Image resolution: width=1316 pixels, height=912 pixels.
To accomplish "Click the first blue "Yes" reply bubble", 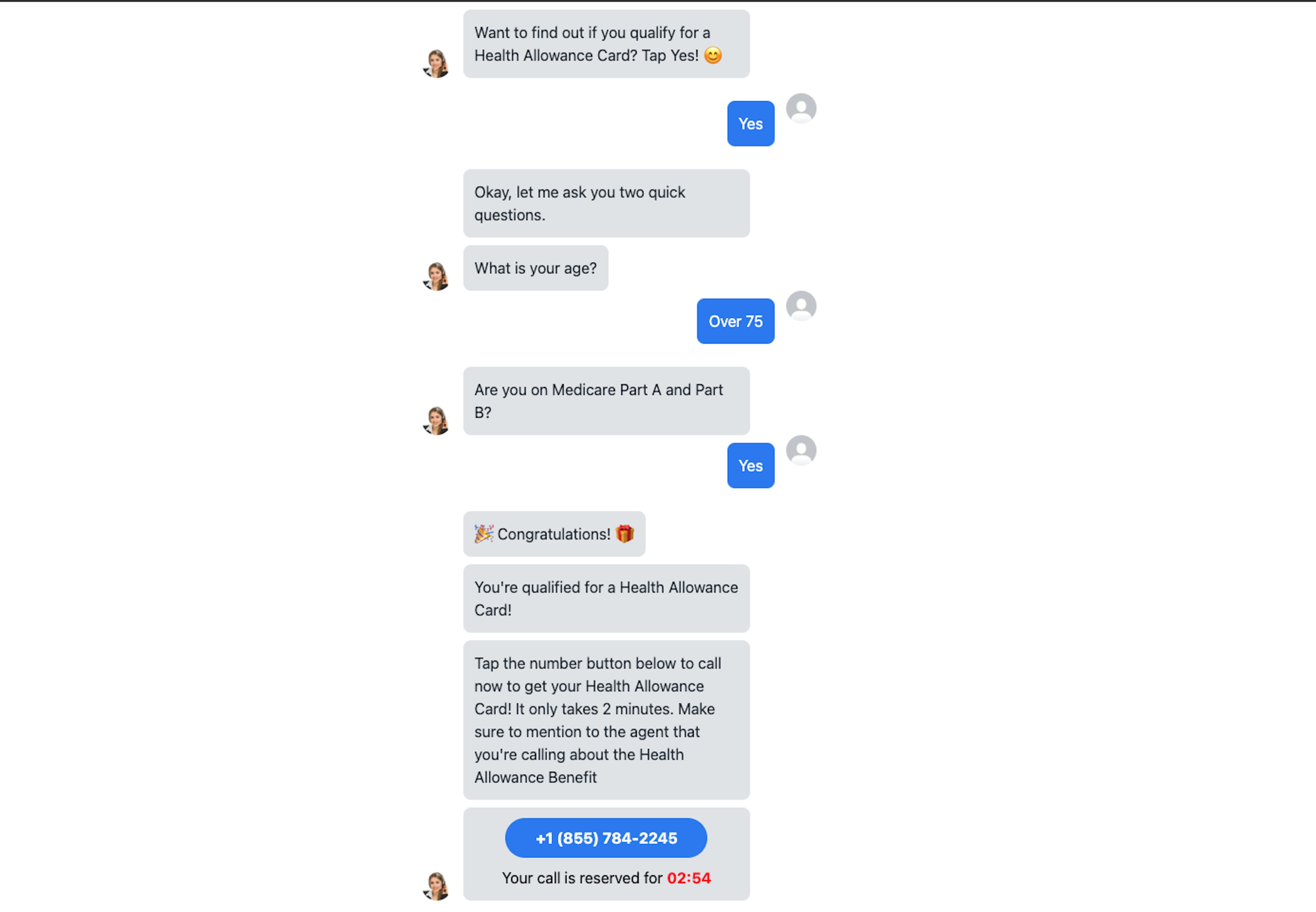I will click(751, 123).
